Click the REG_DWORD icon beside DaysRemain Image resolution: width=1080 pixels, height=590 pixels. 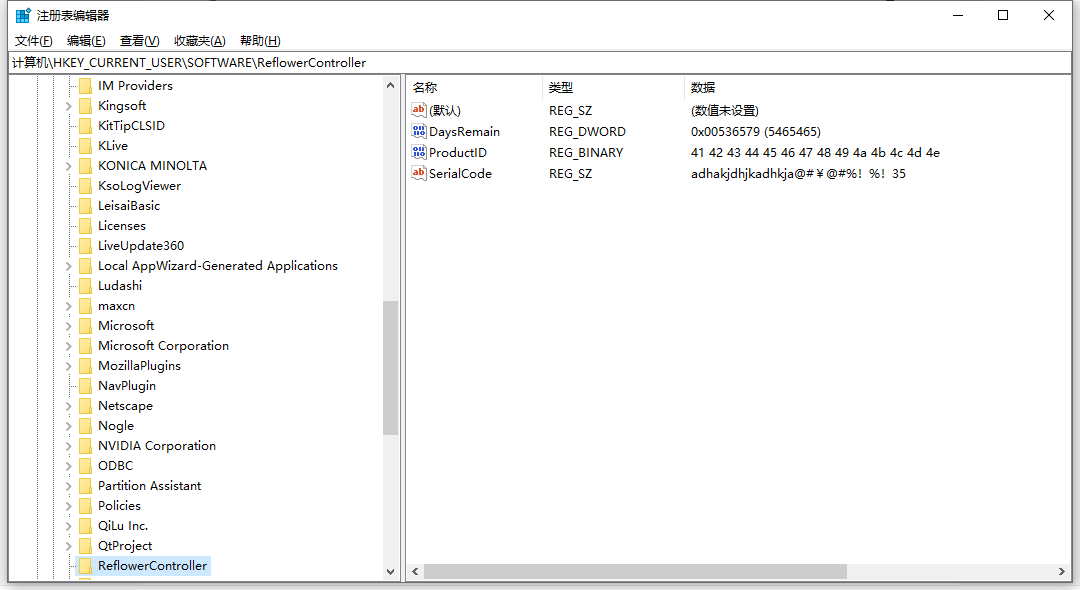pyautogui.click(x=418, y=131)
